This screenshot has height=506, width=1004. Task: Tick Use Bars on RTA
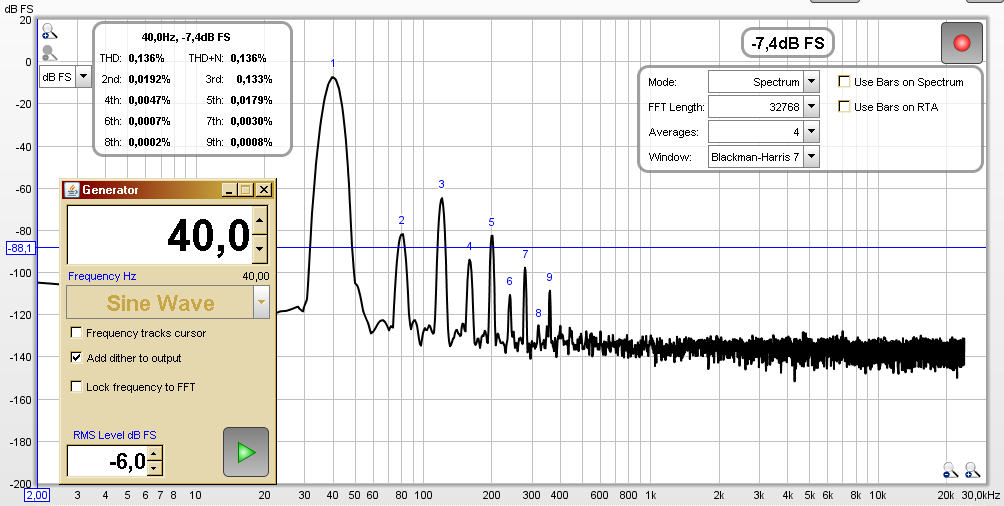844,106
